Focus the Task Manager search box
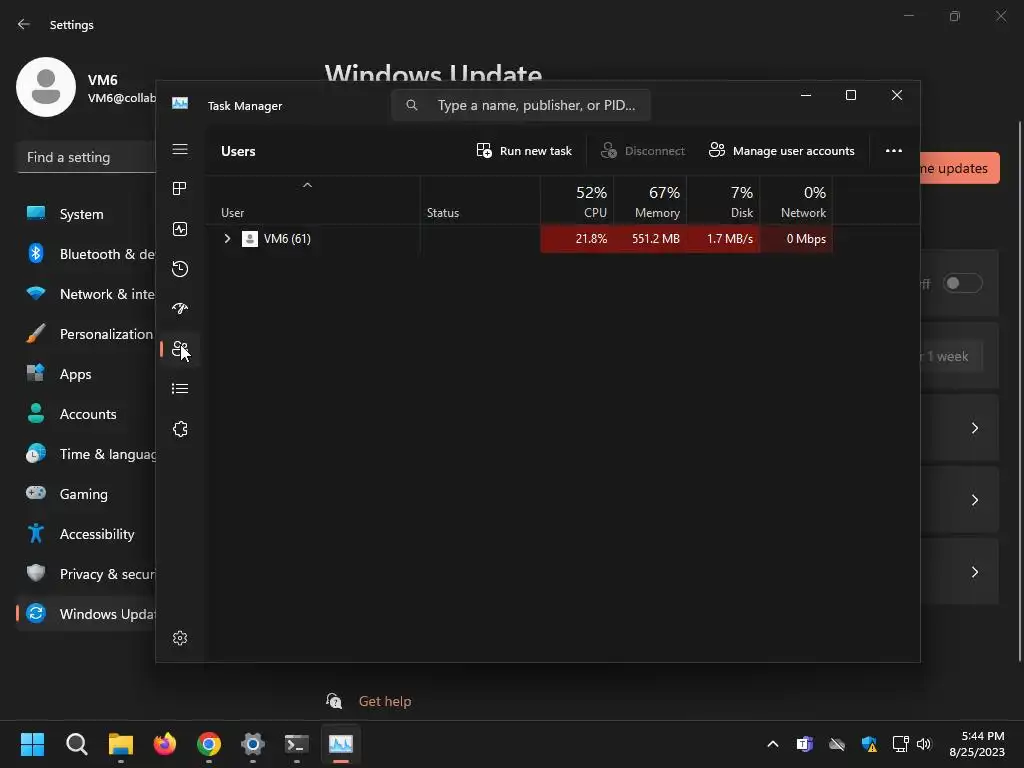 (x=520, y=105)
